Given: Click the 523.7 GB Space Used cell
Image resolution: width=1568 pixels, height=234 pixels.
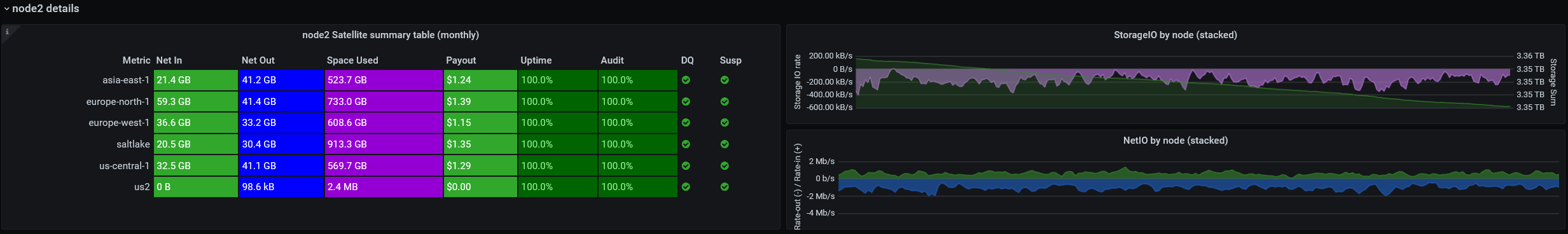Looking at the screenshot, I should tap(384, 80).
